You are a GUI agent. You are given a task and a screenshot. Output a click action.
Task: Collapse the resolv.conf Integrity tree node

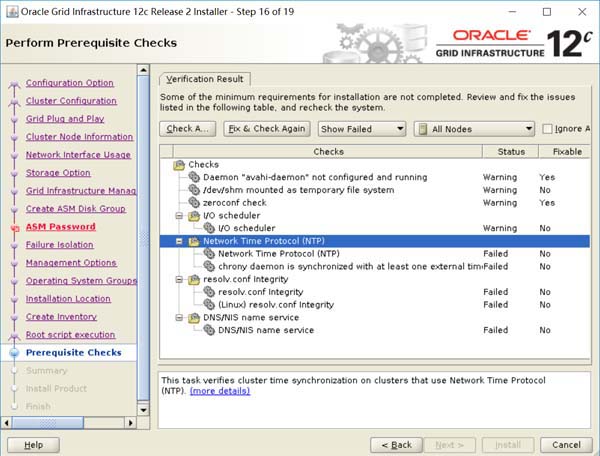pyautogui.click(x=179, y=279)
